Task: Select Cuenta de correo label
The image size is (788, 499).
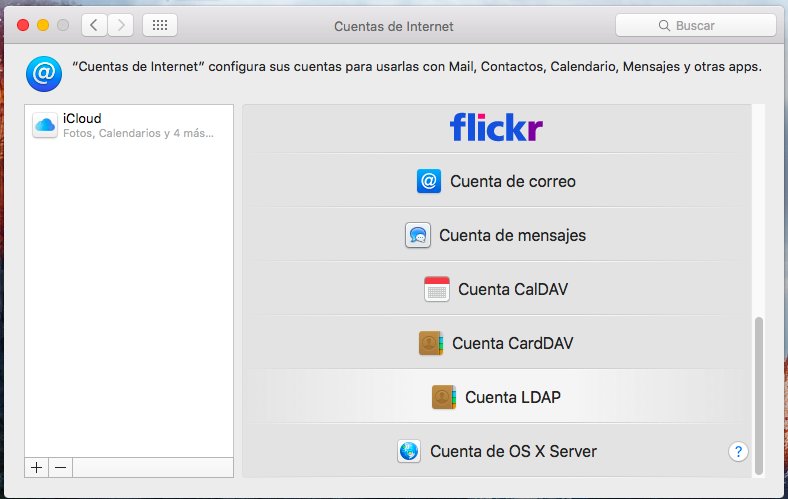Action: [x=513, y=181]
